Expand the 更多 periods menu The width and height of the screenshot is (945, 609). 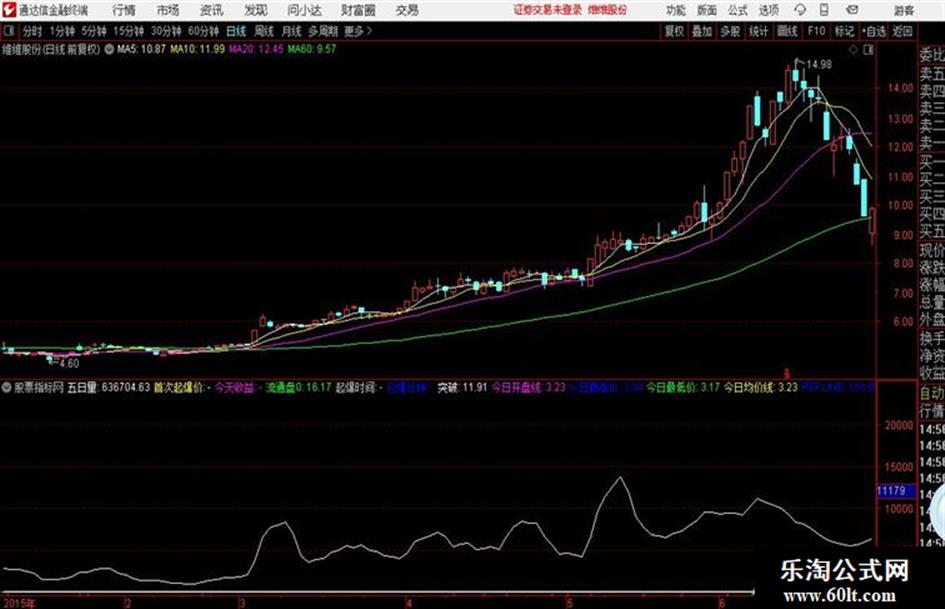click(358, 31)
